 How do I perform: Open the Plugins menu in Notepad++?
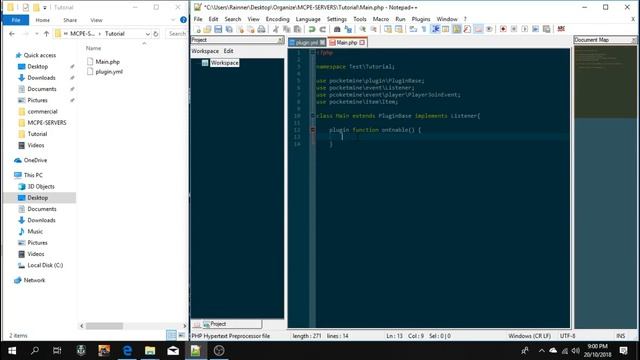click(420, 19)
